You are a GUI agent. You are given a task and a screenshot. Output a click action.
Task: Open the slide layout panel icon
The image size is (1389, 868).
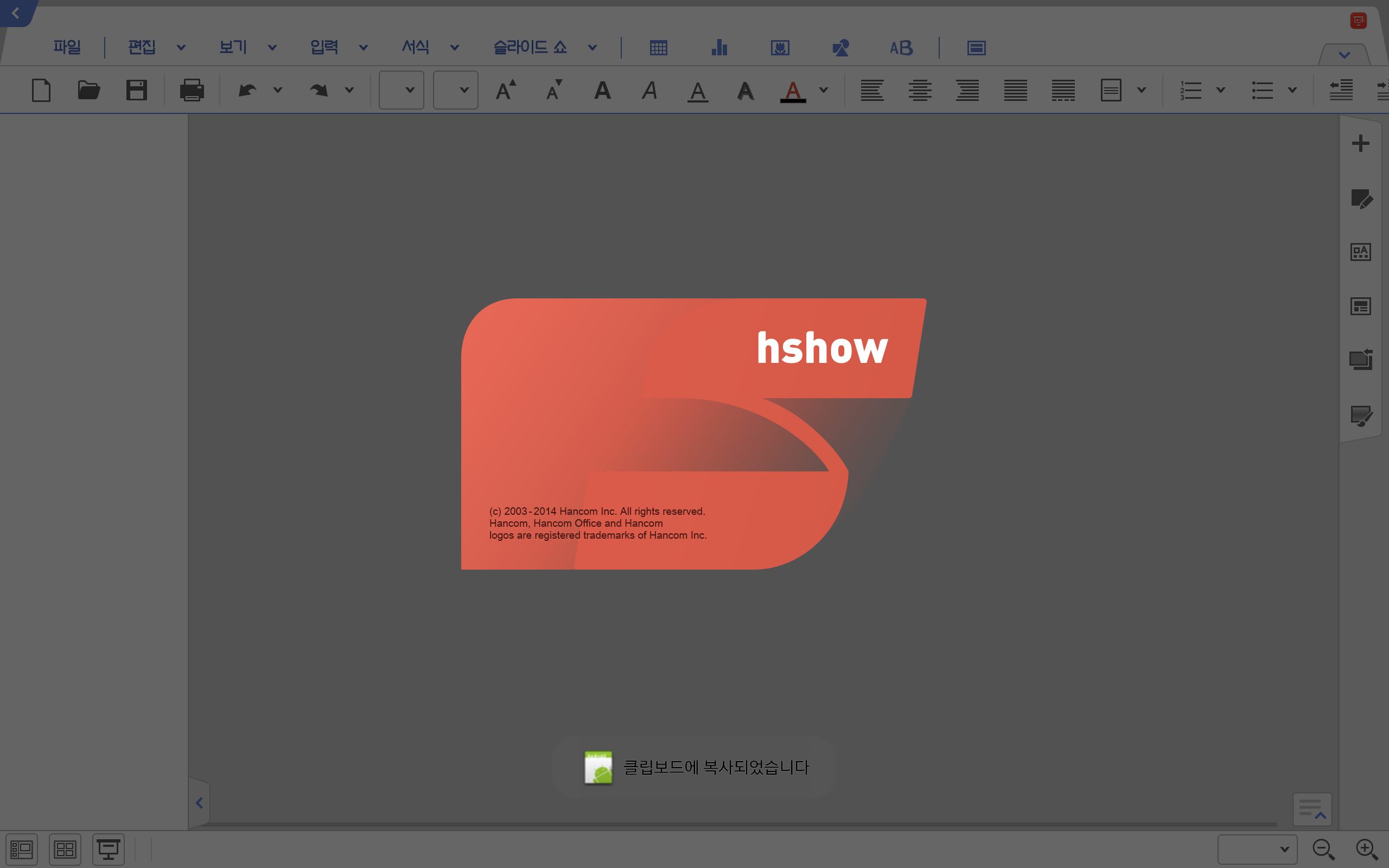[x=1360, y=307]
